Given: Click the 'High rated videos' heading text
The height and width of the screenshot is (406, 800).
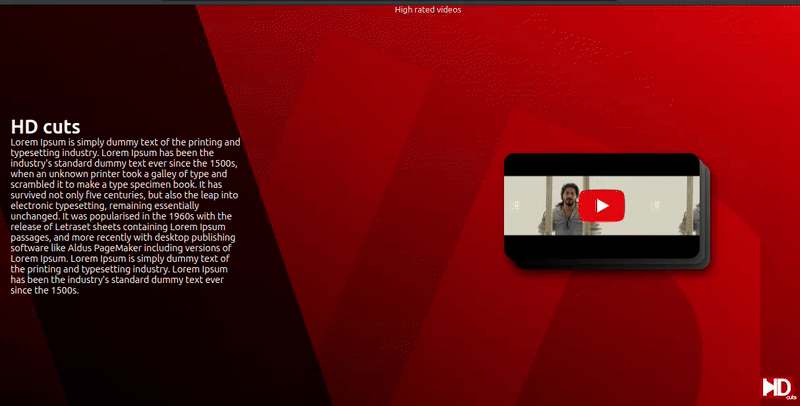Looking at the screenshot, I should click(x=428, y=10).
